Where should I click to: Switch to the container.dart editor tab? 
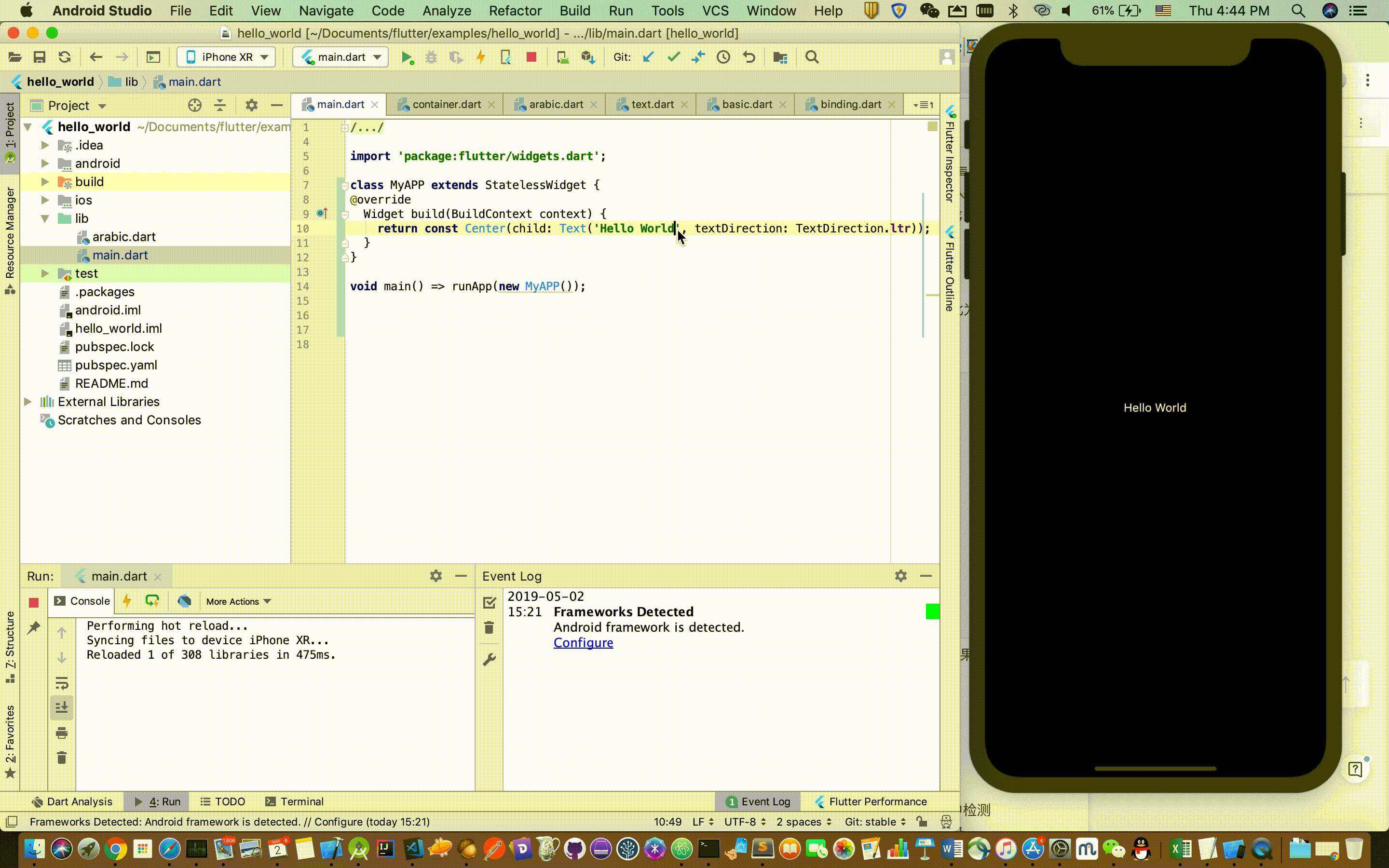[446, 105]
